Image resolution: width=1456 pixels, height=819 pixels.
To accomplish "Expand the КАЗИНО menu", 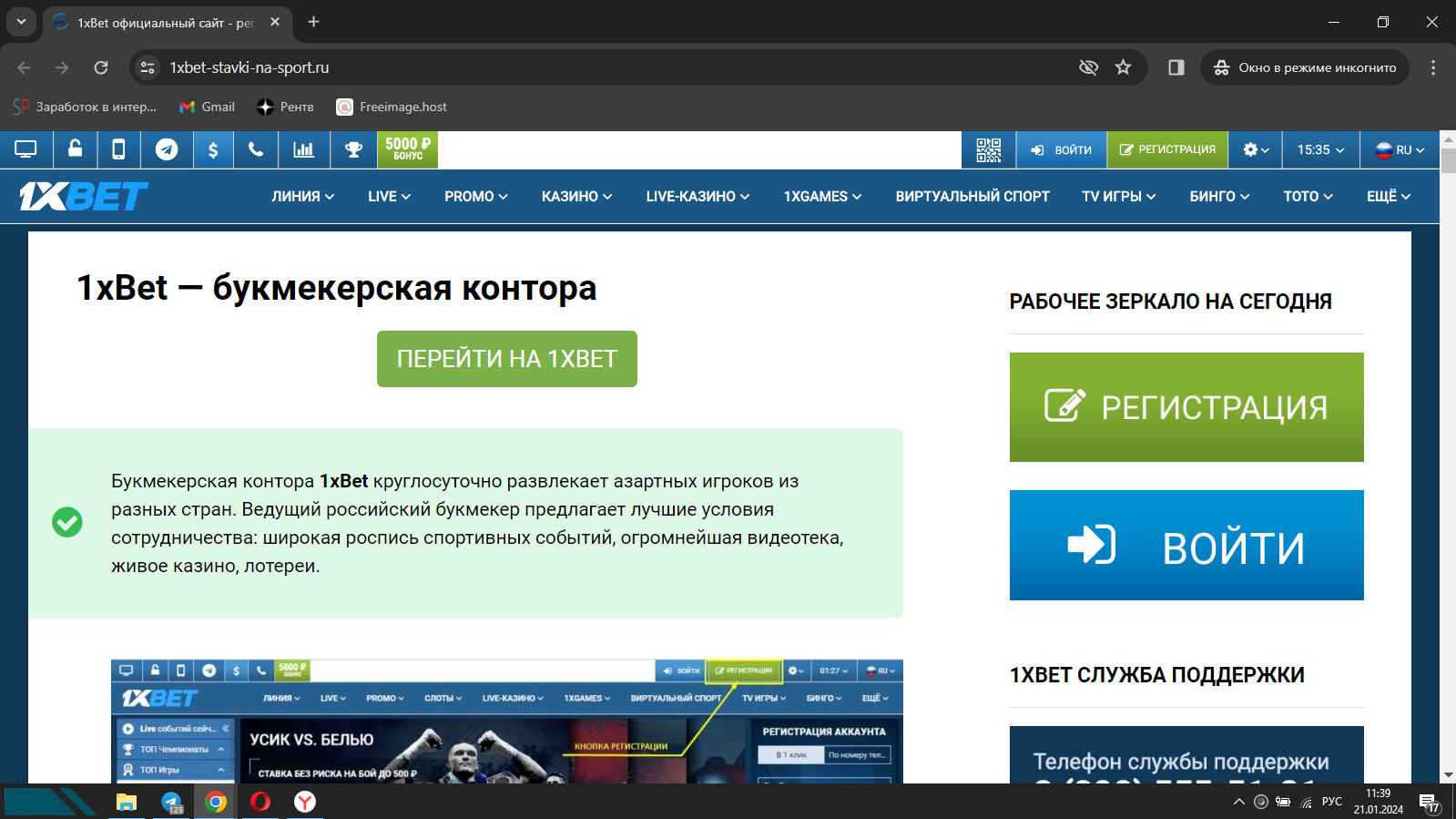I will [577, 196].
